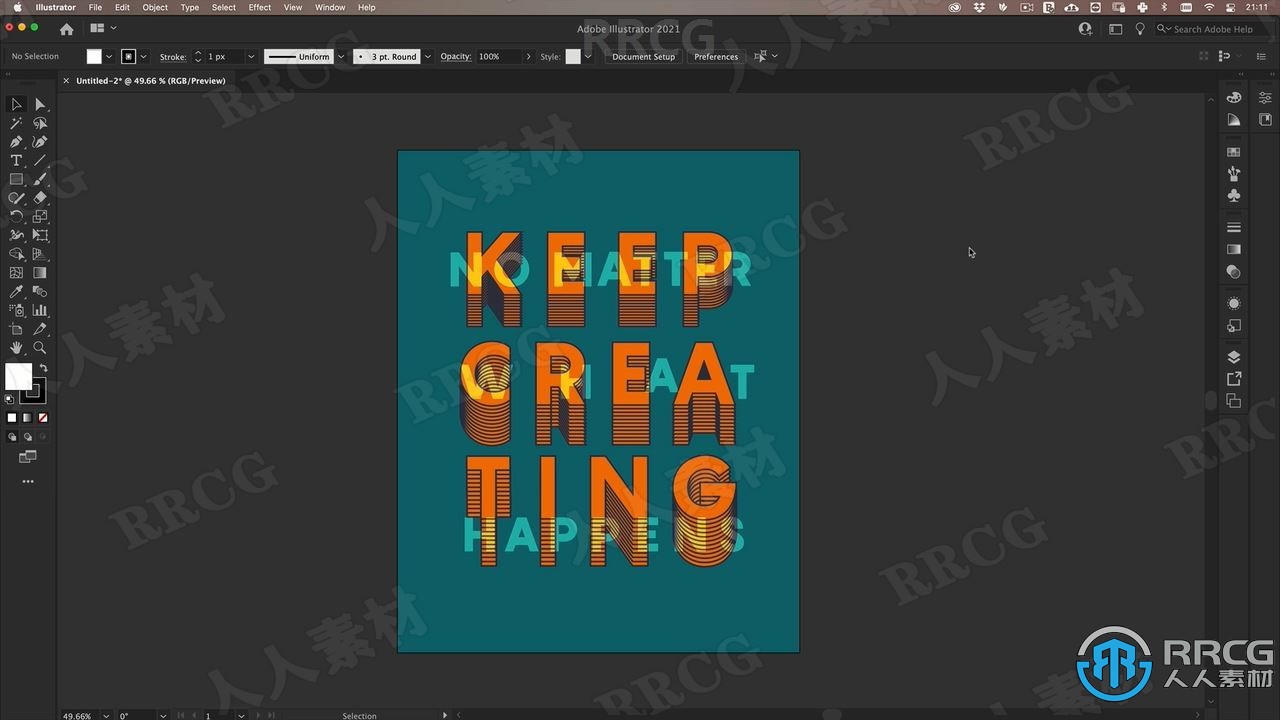Select the Hand tool
The height and width of the screenshot is (720, 1280).
(16, 348)
